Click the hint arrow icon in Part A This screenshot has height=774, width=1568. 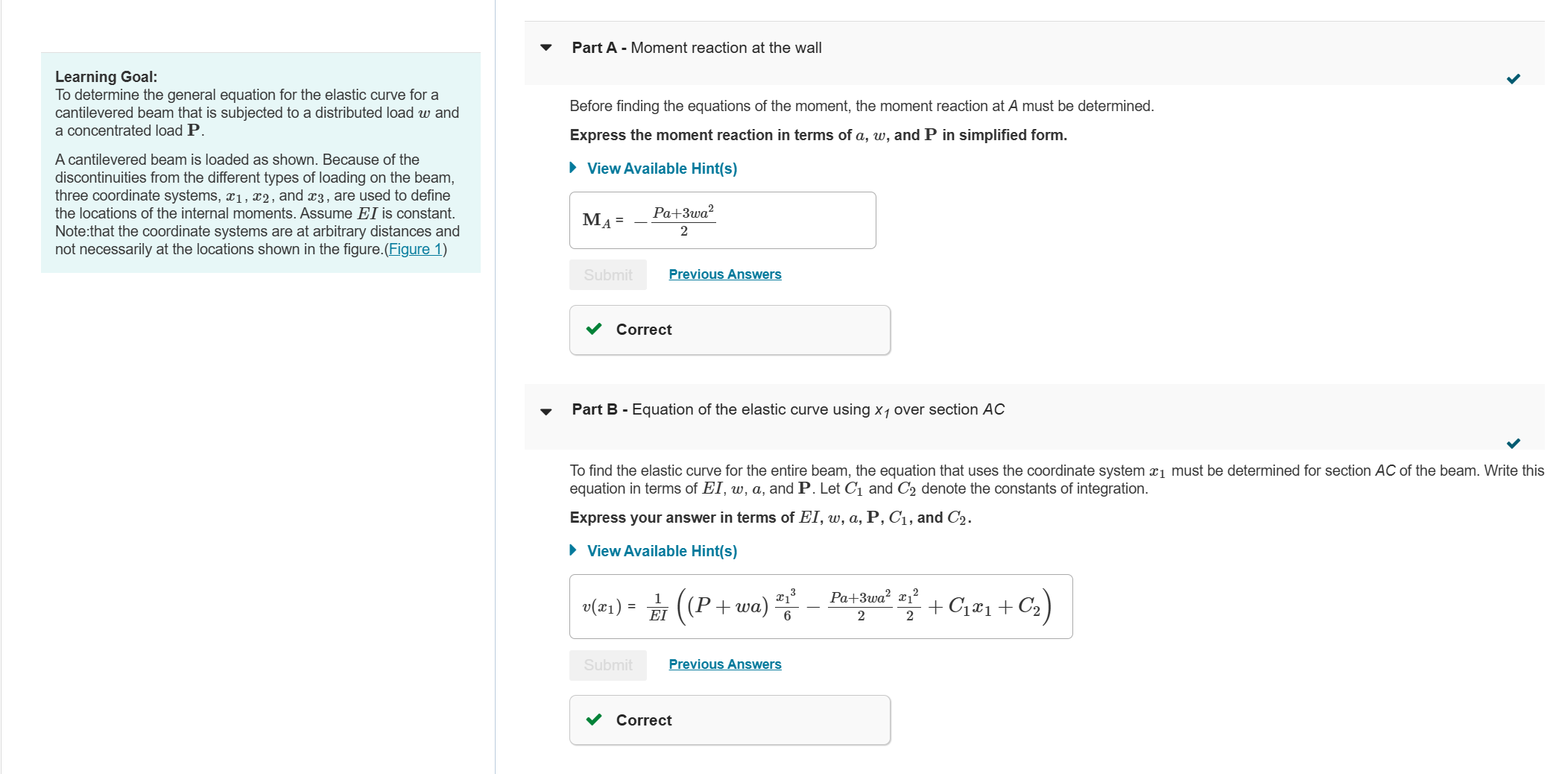click(x=574, y=168)
